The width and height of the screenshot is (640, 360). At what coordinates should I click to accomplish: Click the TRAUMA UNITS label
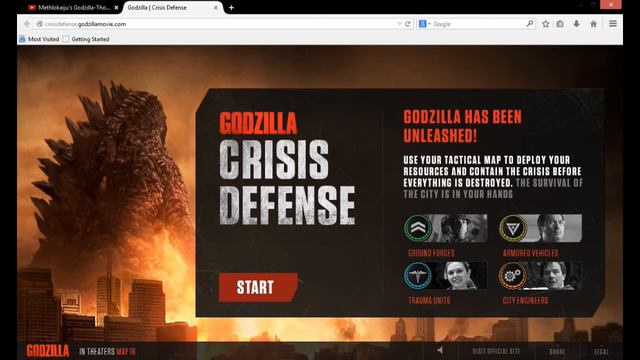tap(429, 300)
